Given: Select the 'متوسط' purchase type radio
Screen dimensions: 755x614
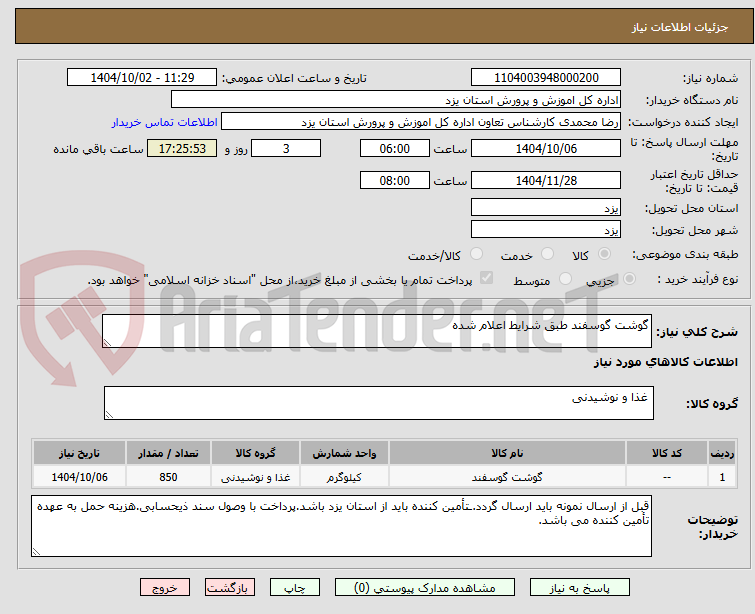Looking at the screenshot, I should pyautogui.click(x=565, y=279).
